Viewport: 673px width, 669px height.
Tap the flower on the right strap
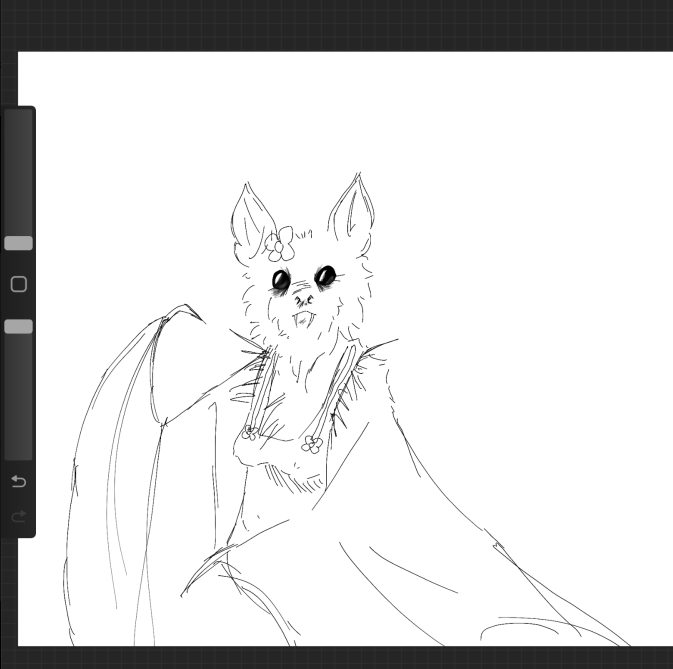pos(313,443)
